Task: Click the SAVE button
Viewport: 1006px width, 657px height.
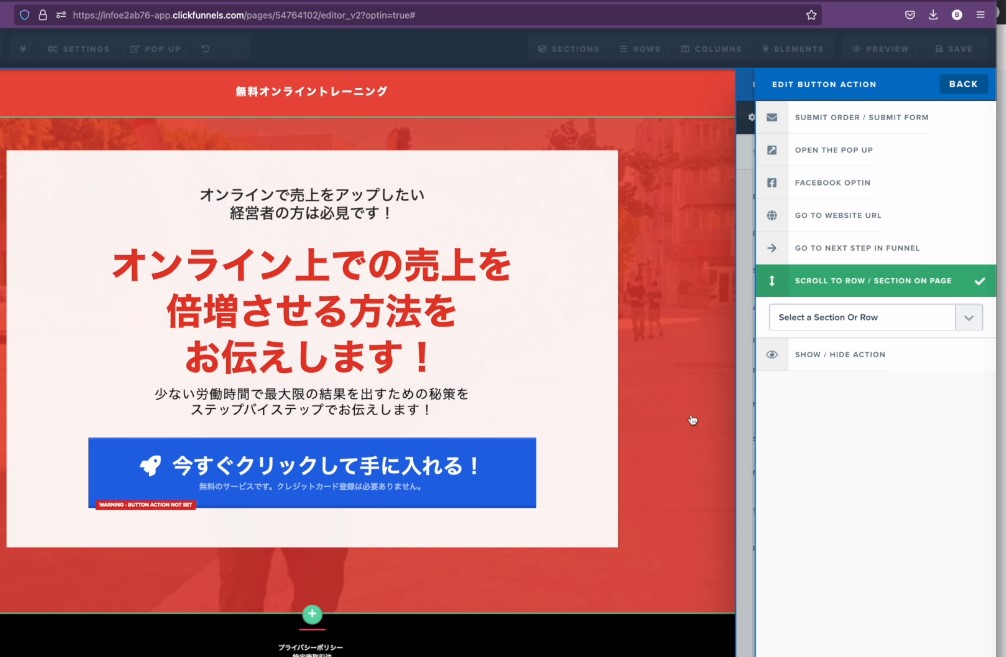Action: point(953,49)
